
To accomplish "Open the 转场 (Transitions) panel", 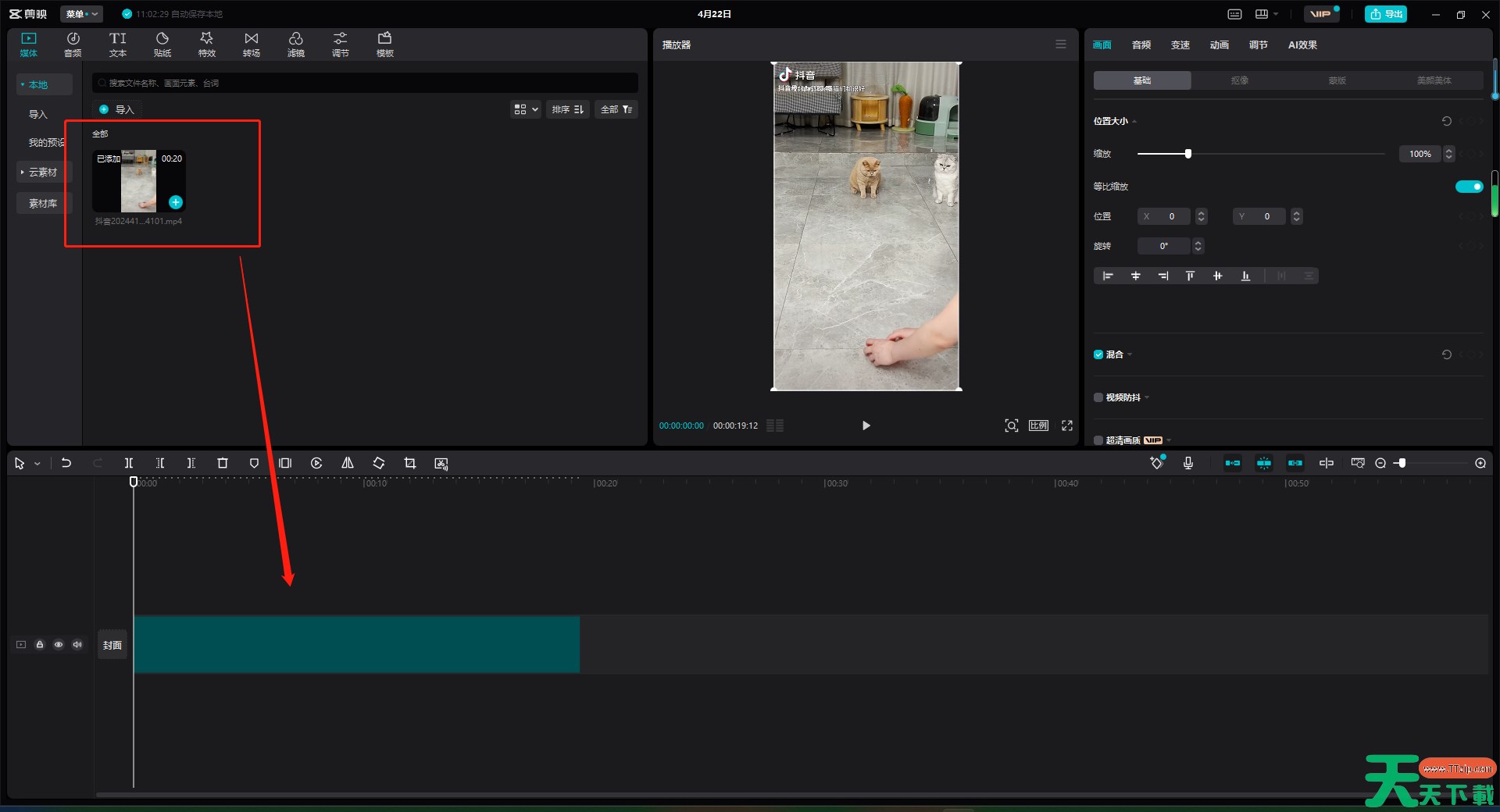I will 251,45.
